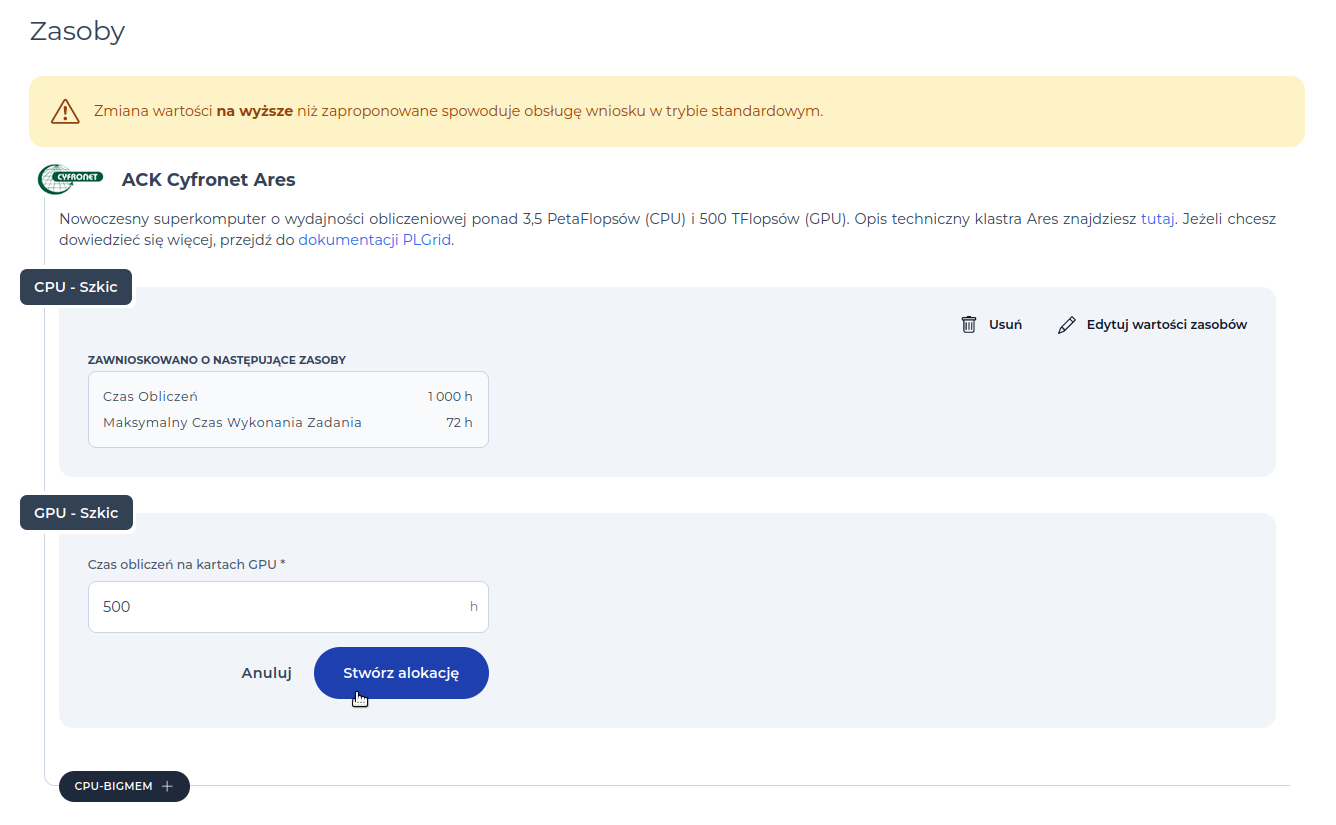Click the pencil icon for editing resource values

1067,324
